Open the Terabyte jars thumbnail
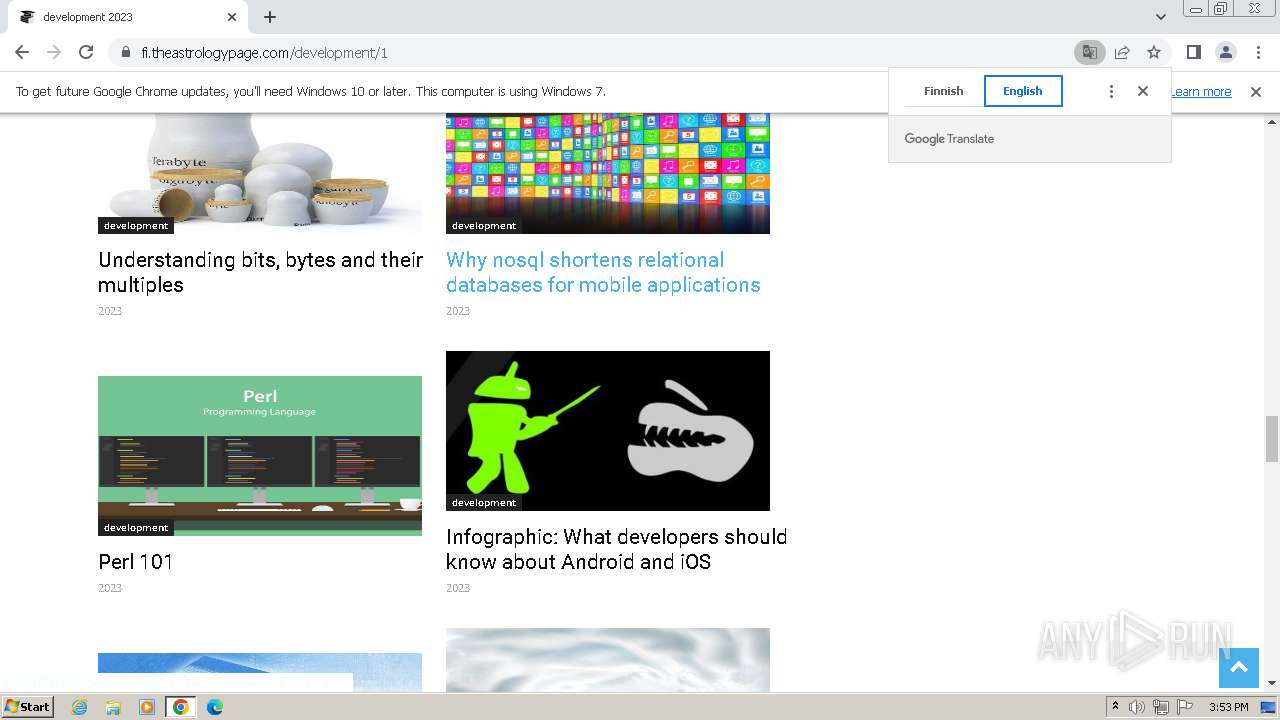This screenshot has width=1280, height=720. pos(260,173)
